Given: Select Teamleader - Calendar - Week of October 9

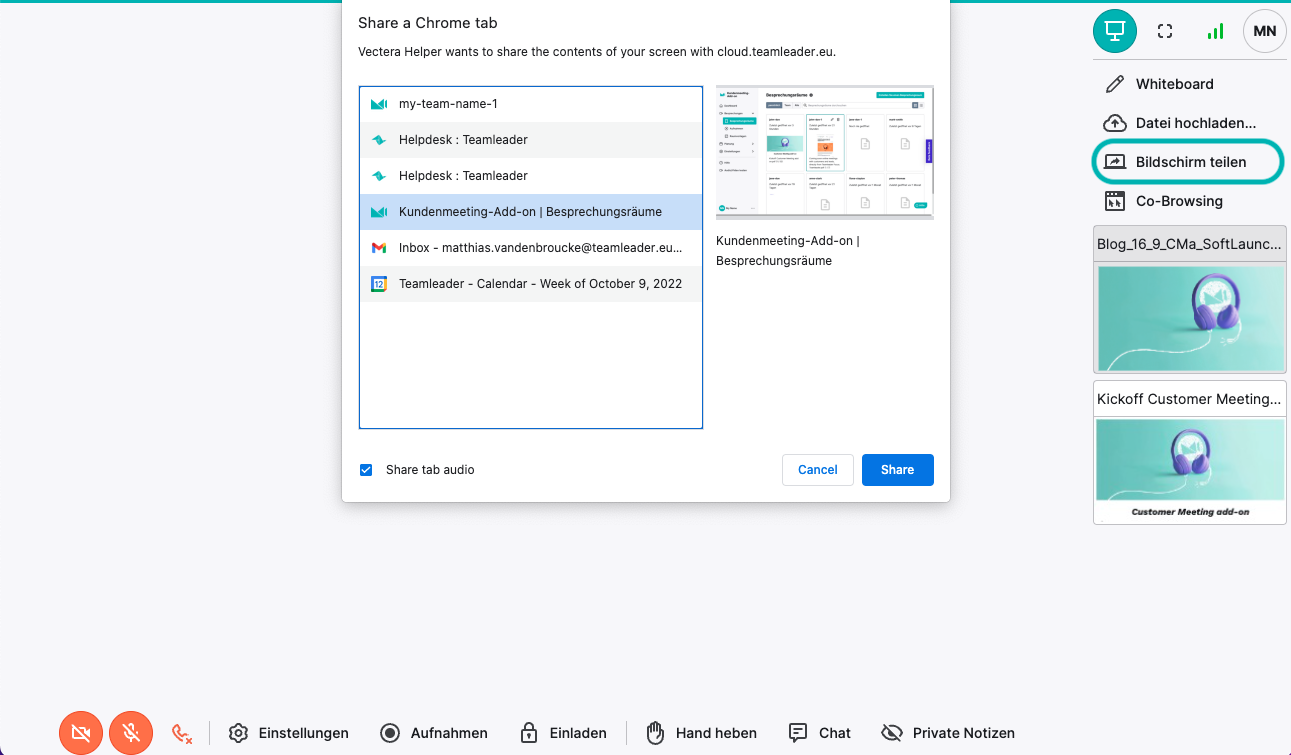Looking at the screenshot, I should (x=531, y=284).
